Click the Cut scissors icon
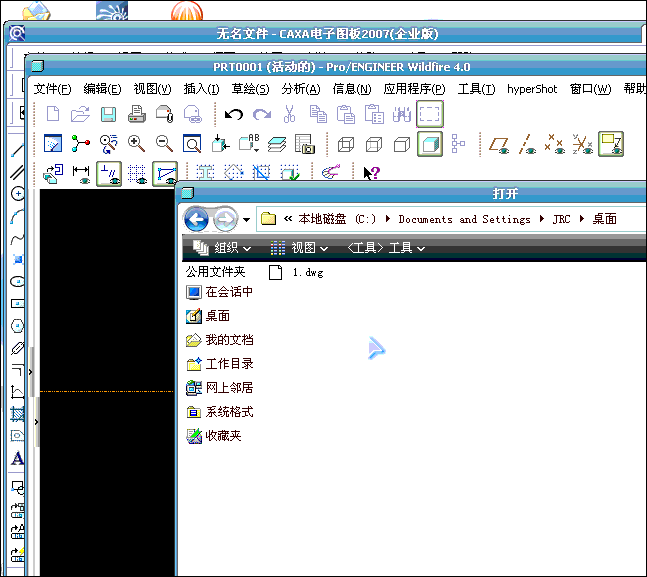 pos(290,114)
